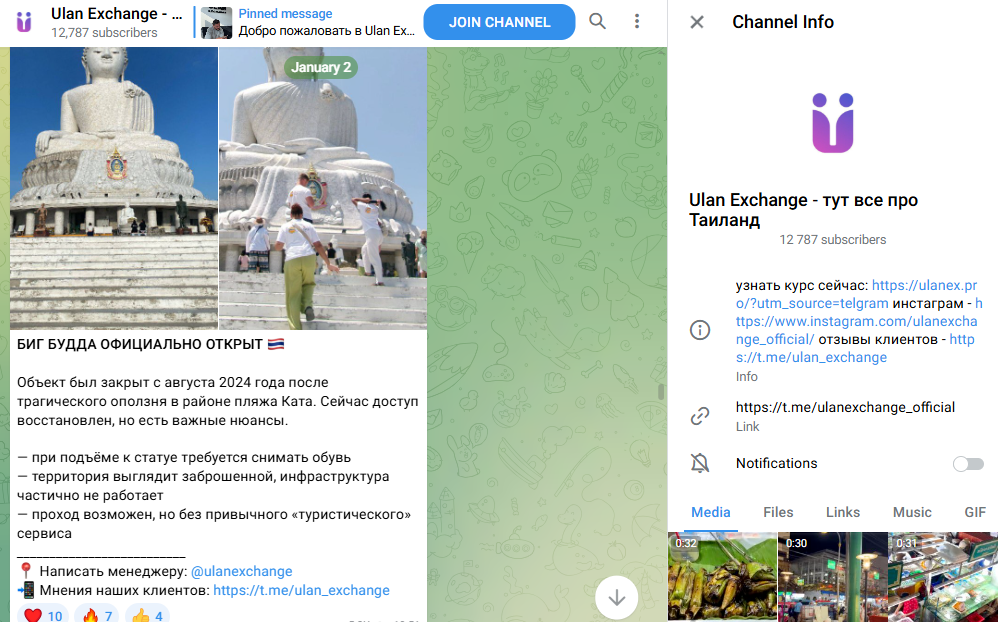This screenshot has height=622, width=1002.
Task: Switch to the Music tab
Action: coord(912,512)
